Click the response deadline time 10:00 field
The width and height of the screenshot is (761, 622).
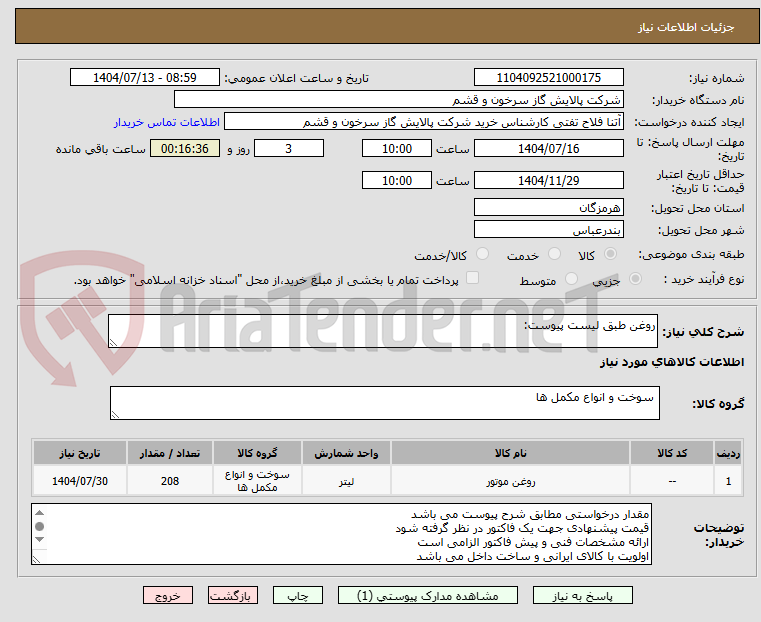pyautogui.click(x=397, y=148)
